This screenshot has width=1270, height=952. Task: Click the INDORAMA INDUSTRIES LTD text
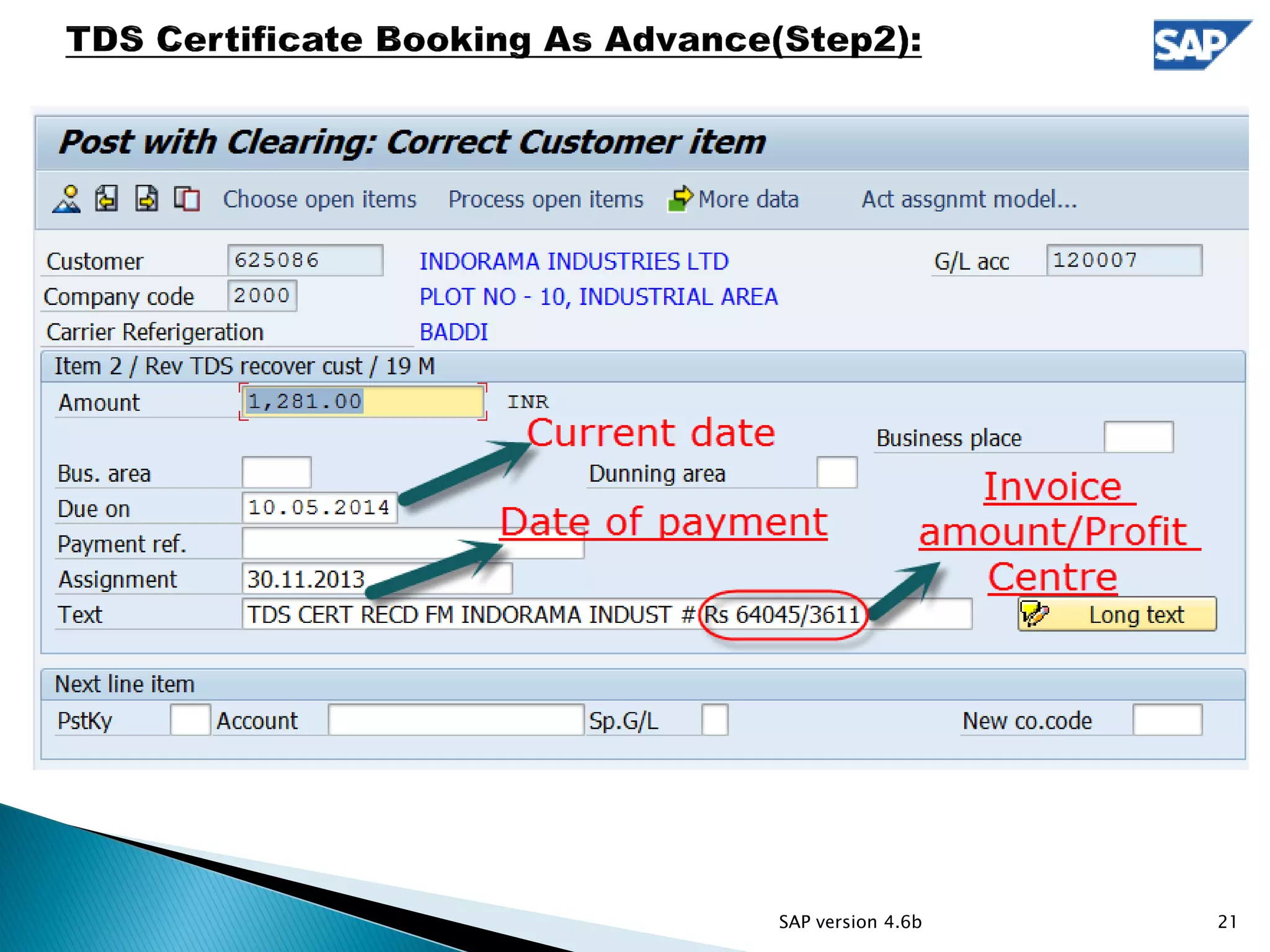[x=574, y=262]
